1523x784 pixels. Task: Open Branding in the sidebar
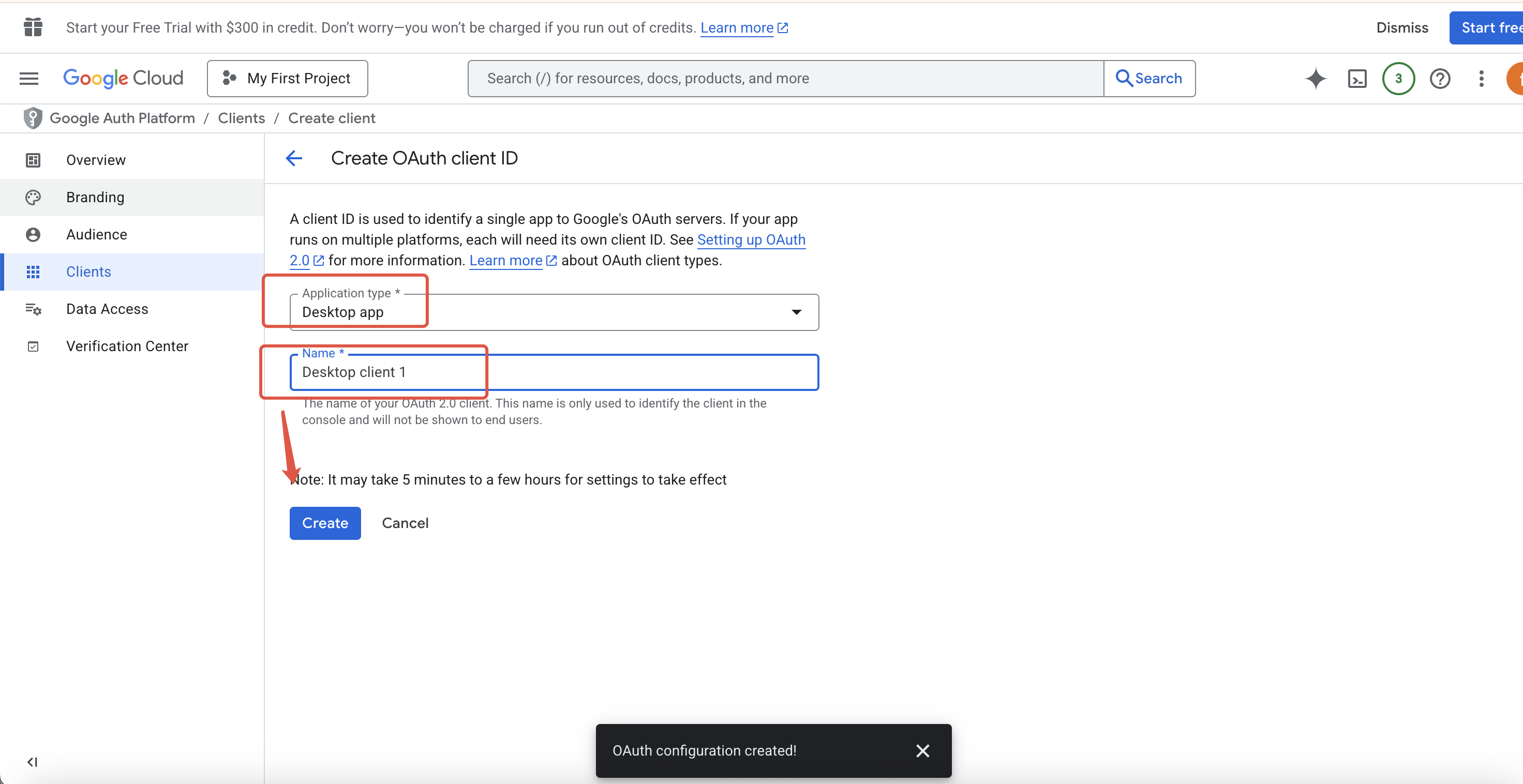click(x=132, y=197)
